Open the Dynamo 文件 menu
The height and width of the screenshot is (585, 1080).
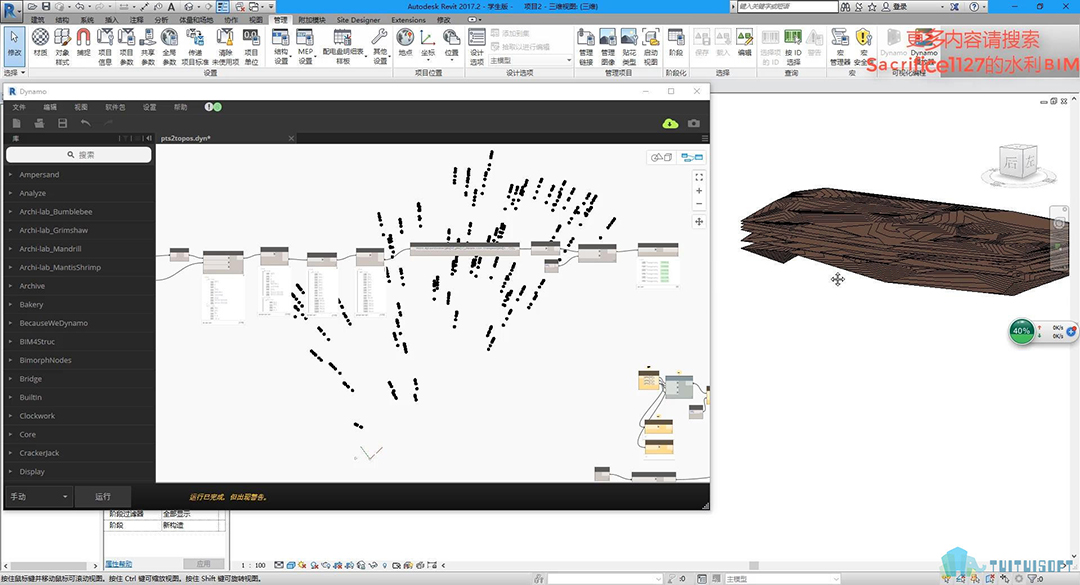pos(19,107)
